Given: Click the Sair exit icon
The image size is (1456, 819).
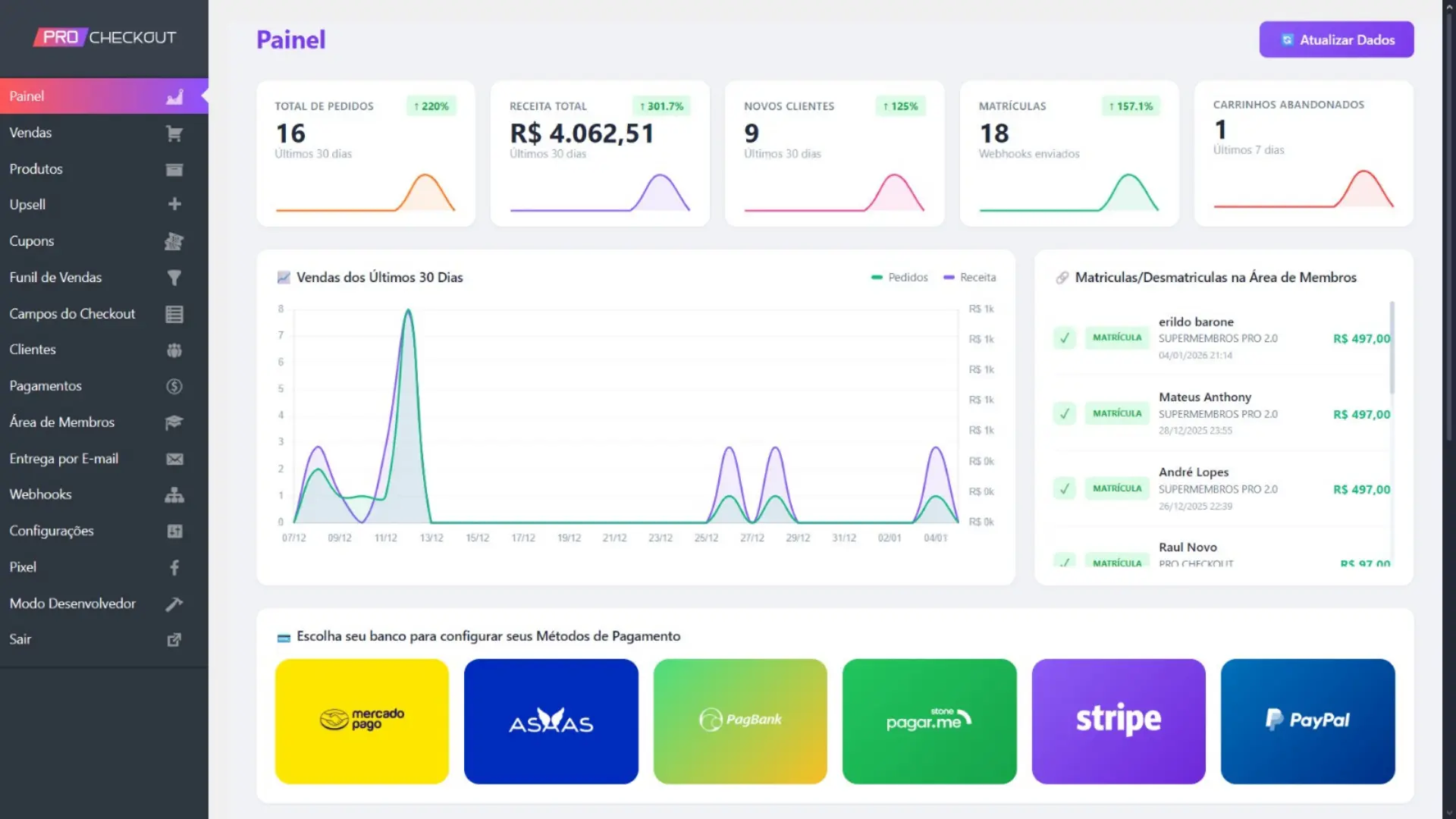Looking at the screenshot, I should point(174,639).
